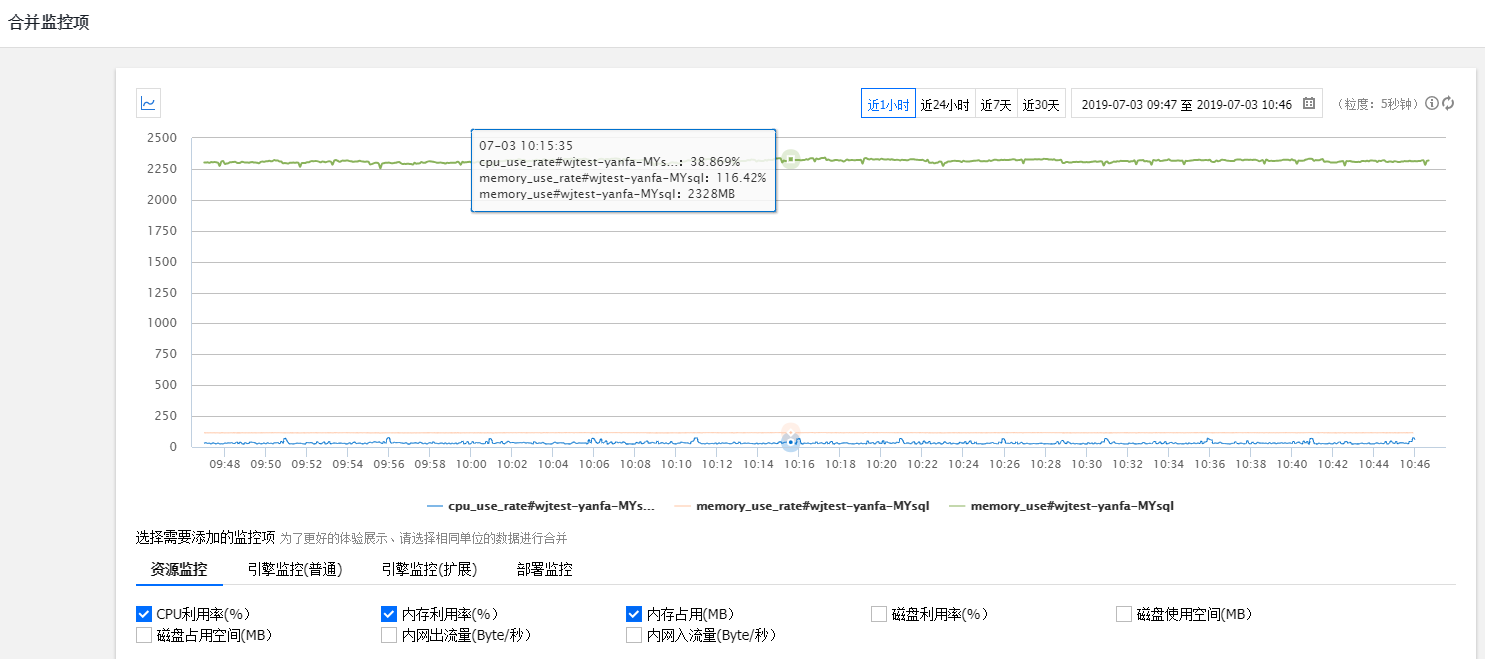Select the 近30天 time range

[1040, 104]
